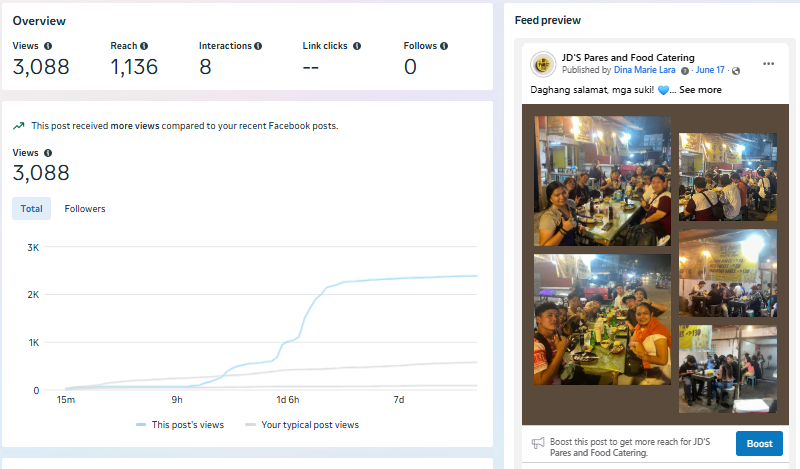
Task: Open the large top-left group photo
Action: [602, 180]
